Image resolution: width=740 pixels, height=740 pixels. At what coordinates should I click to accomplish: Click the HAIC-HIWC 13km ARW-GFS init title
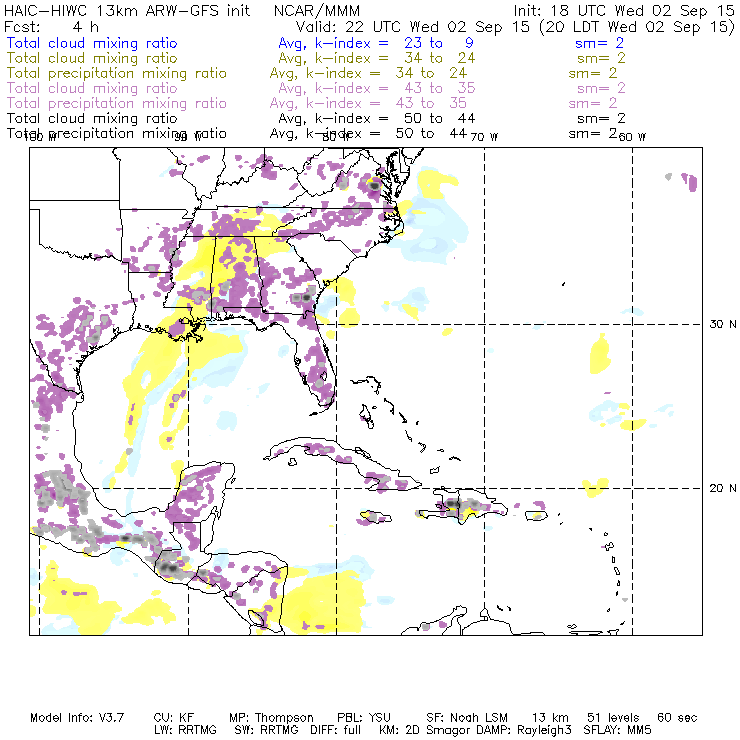point(127,11)
